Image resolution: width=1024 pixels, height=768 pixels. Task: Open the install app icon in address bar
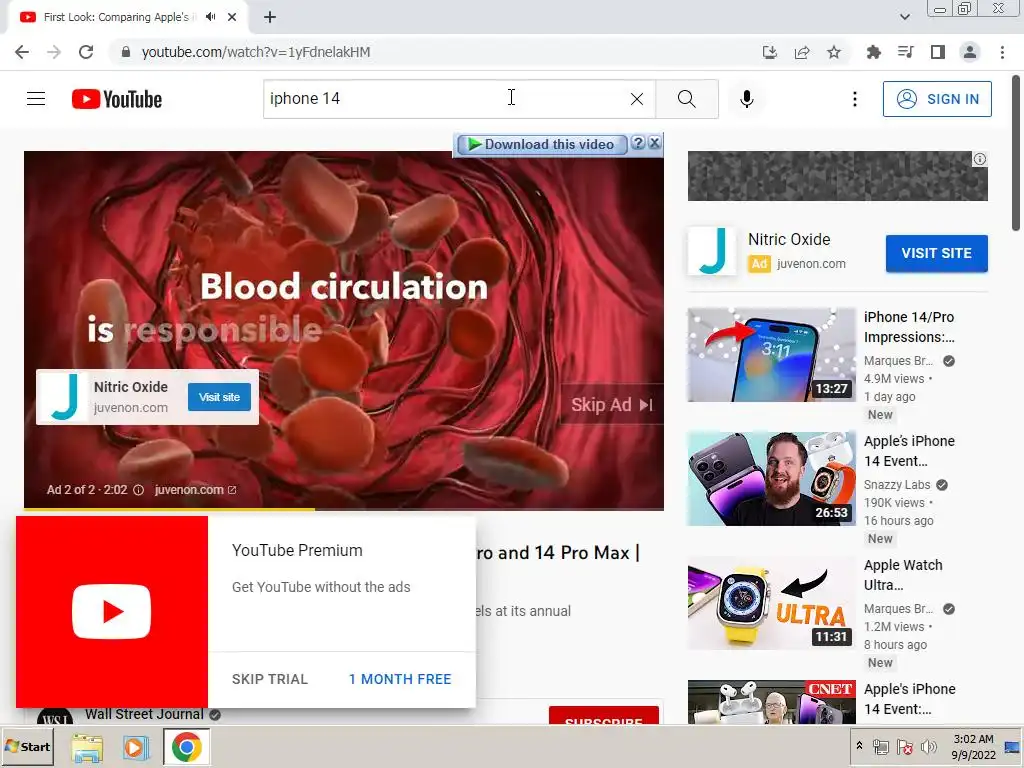tap(770, 52)
